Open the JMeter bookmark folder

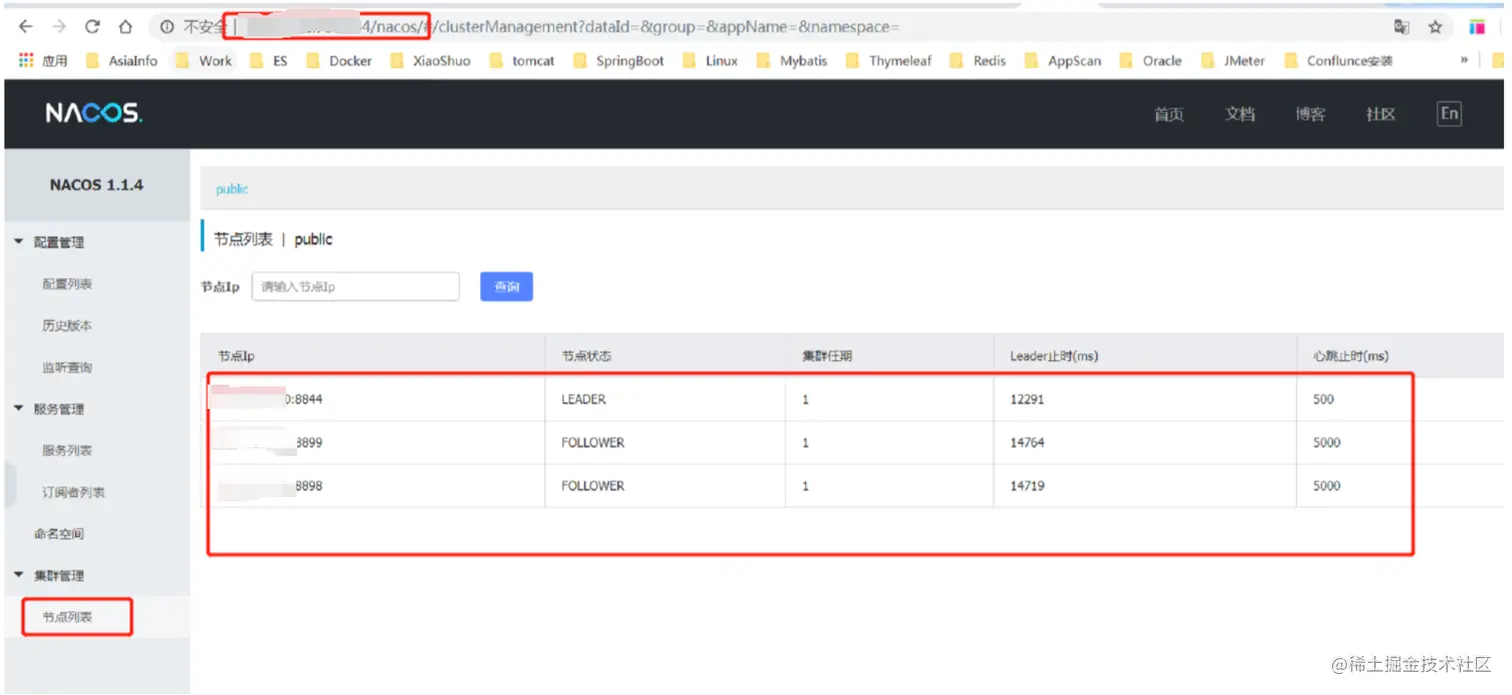[1233, 60]
